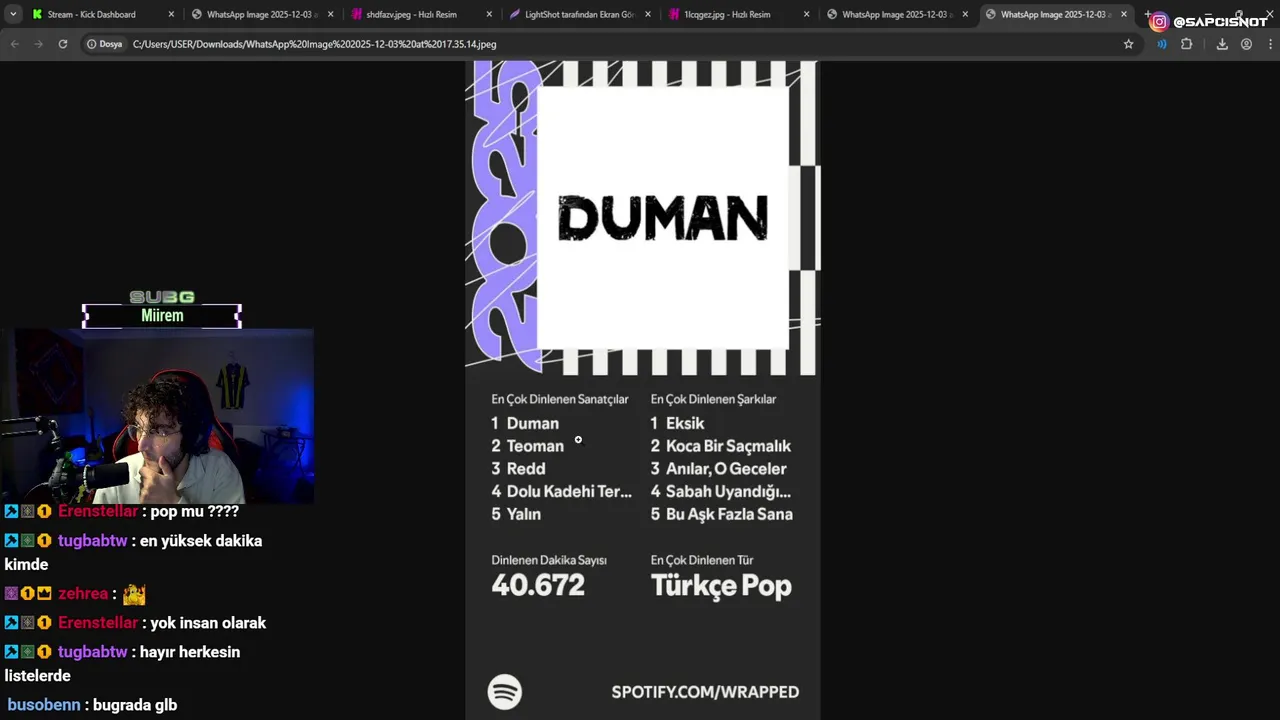Open the Dosya site info chip
This screenshot has width=1280, height=720.
point(104,44)
